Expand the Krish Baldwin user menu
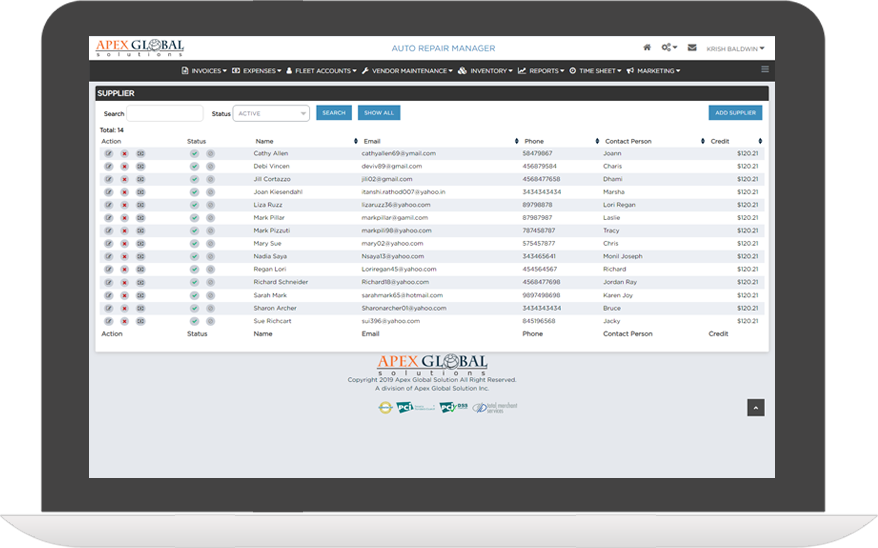The height and width of the screenshot is (548, 878). [x=735, y=48]
